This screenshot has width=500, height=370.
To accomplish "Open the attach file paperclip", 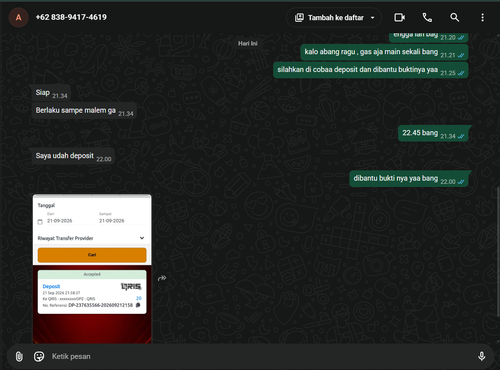I will point(19,356).
